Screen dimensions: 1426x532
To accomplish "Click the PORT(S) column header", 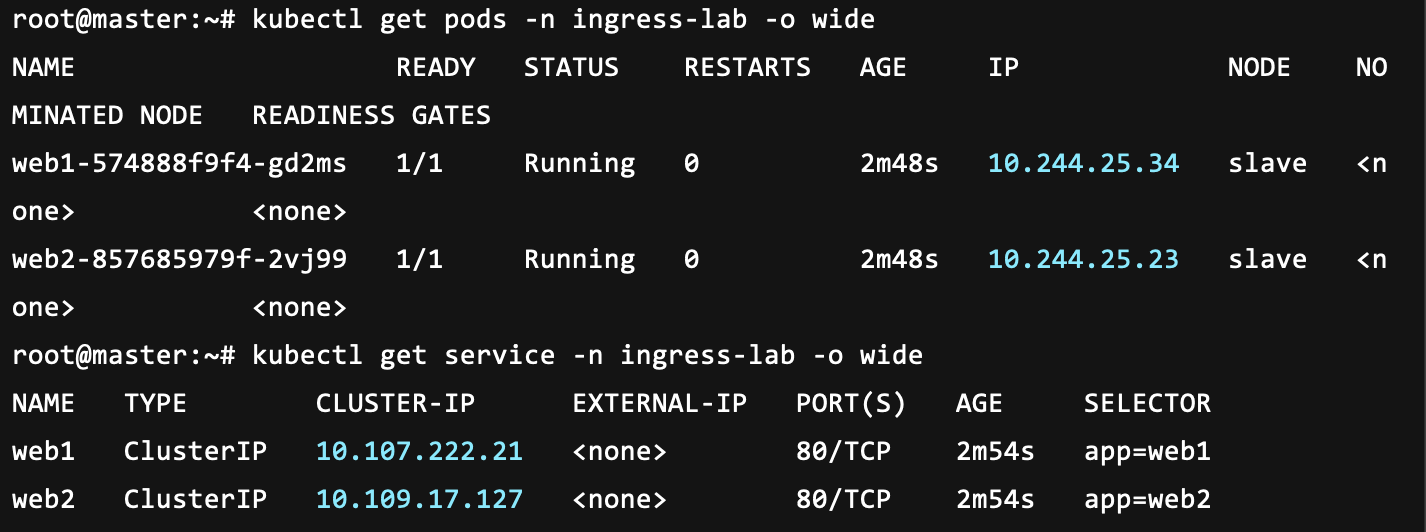I will pos(851,403).
